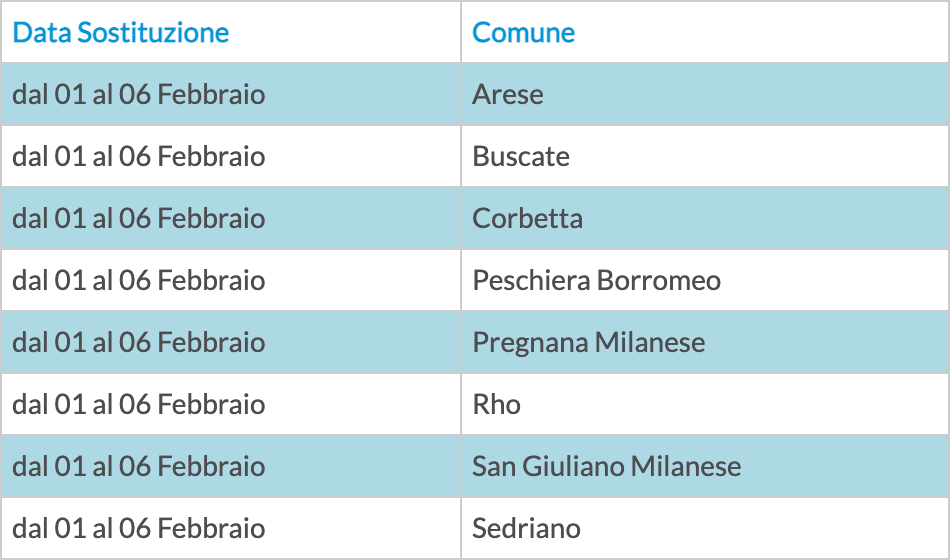Select the San Giuliano Milanese cell
This screenshot has width=950, height=560.
click(705, 466)
